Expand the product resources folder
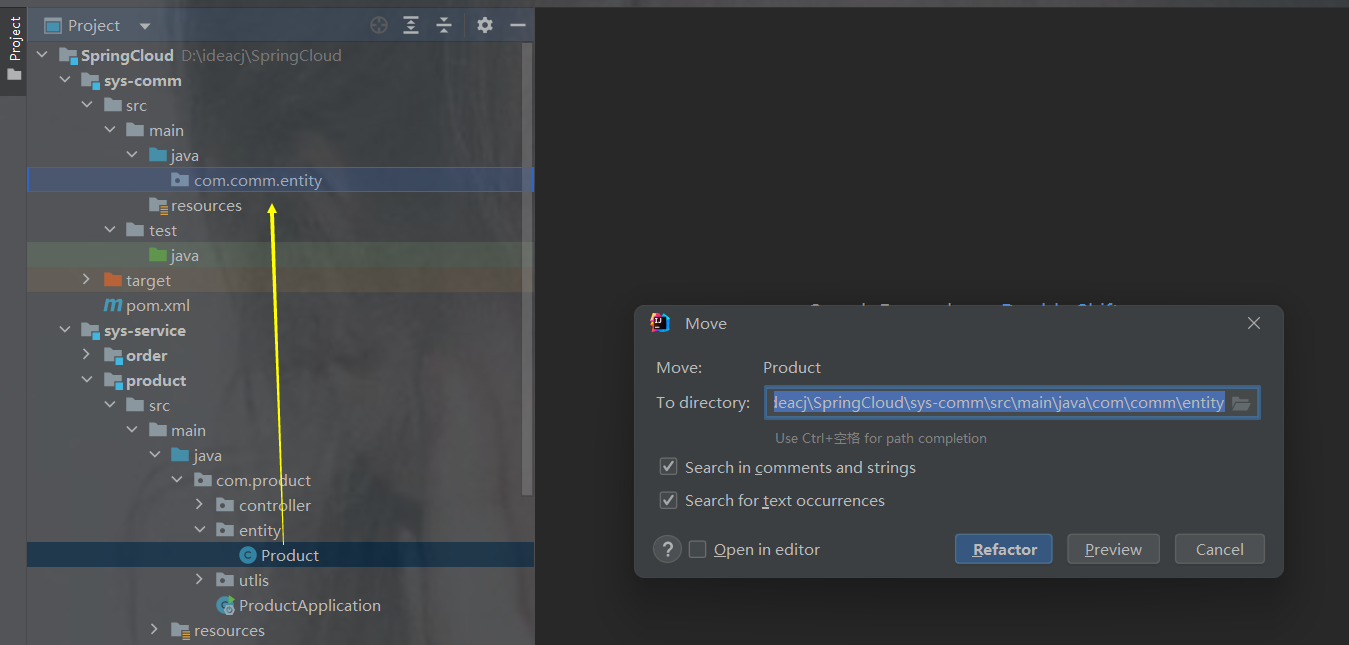Viewport: 1349px width, 645px height. tap(155, 631)
